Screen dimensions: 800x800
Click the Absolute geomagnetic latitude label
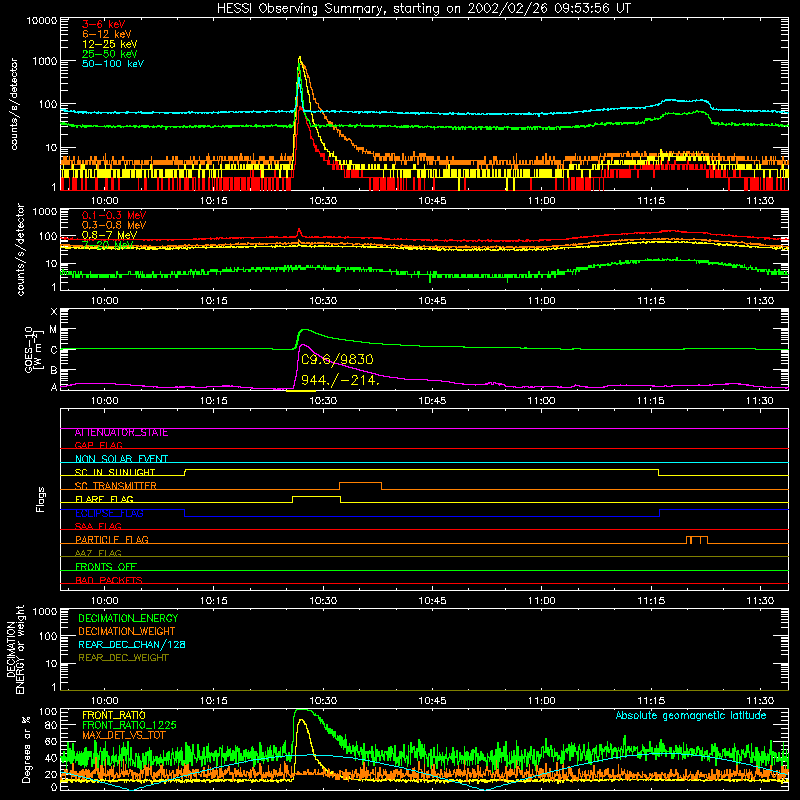click(x=691, y=716)
